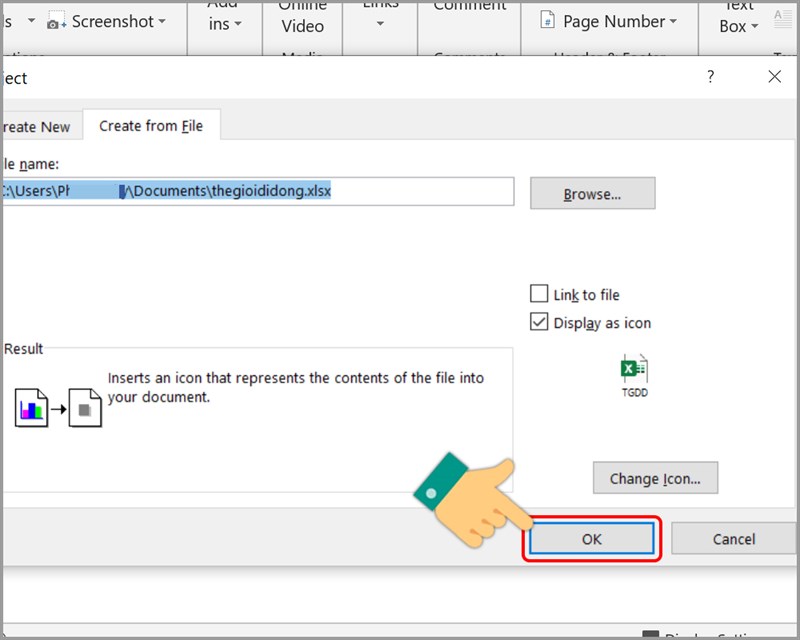
Task: Expand the Links dropdown arrow
Action: coord(380,23)
